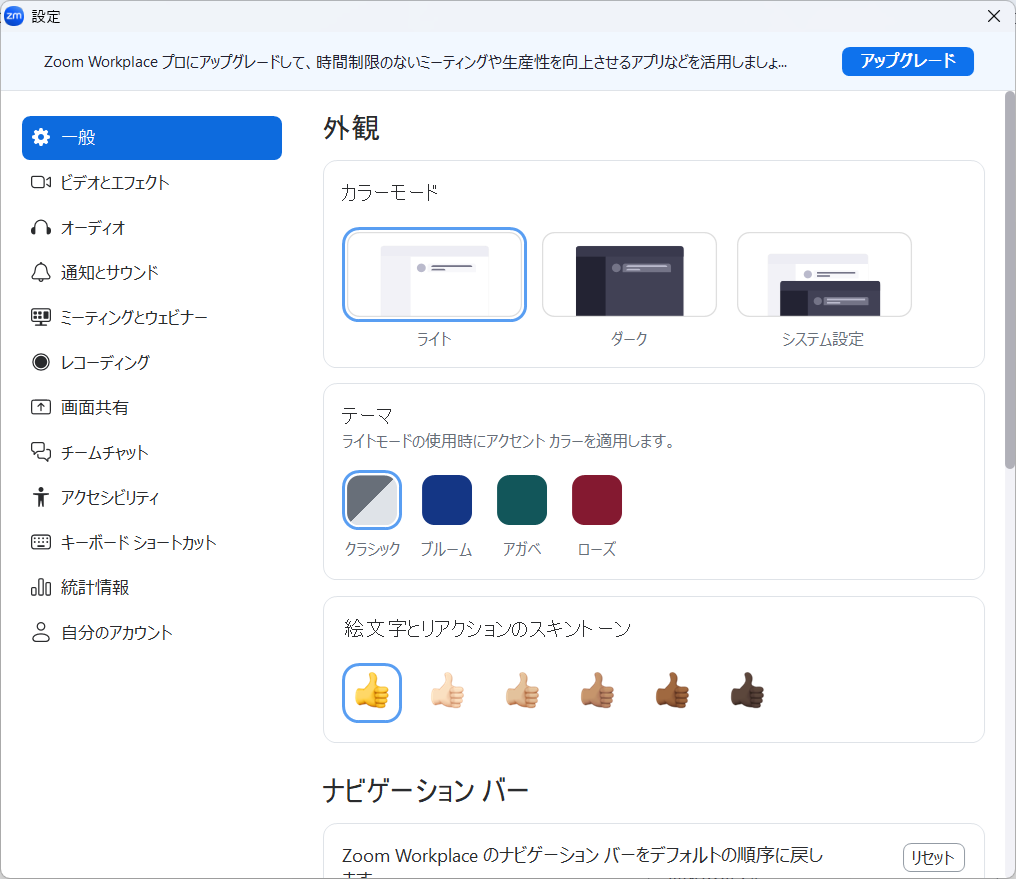
Task: Click the 絵文字とリアクションのスキントーン heading
Action: click(x=487, y=628)
